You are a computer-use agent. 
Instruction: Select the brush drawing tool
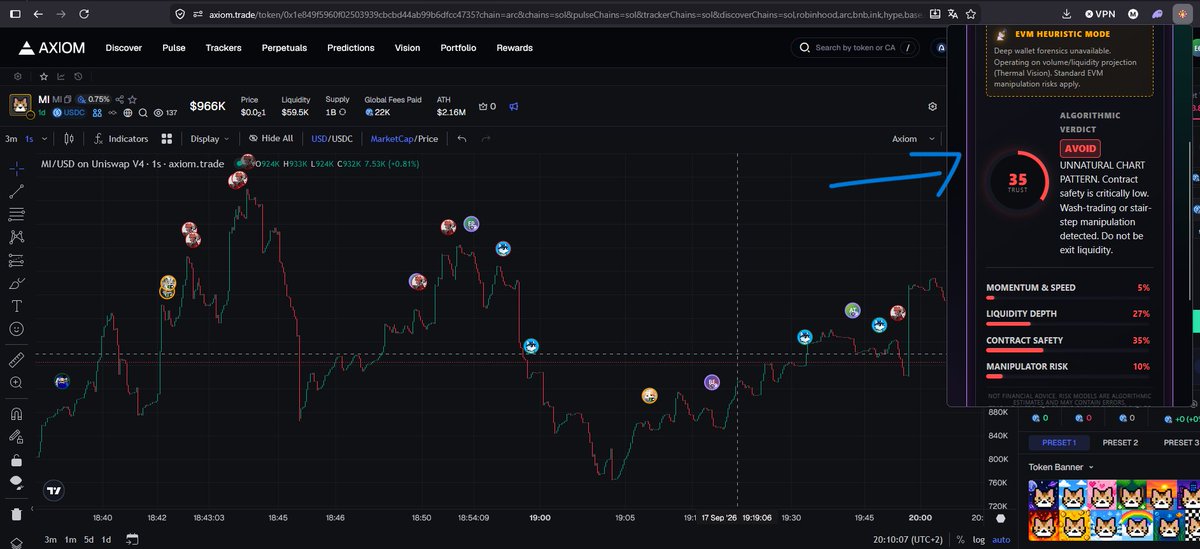[16, 284]
